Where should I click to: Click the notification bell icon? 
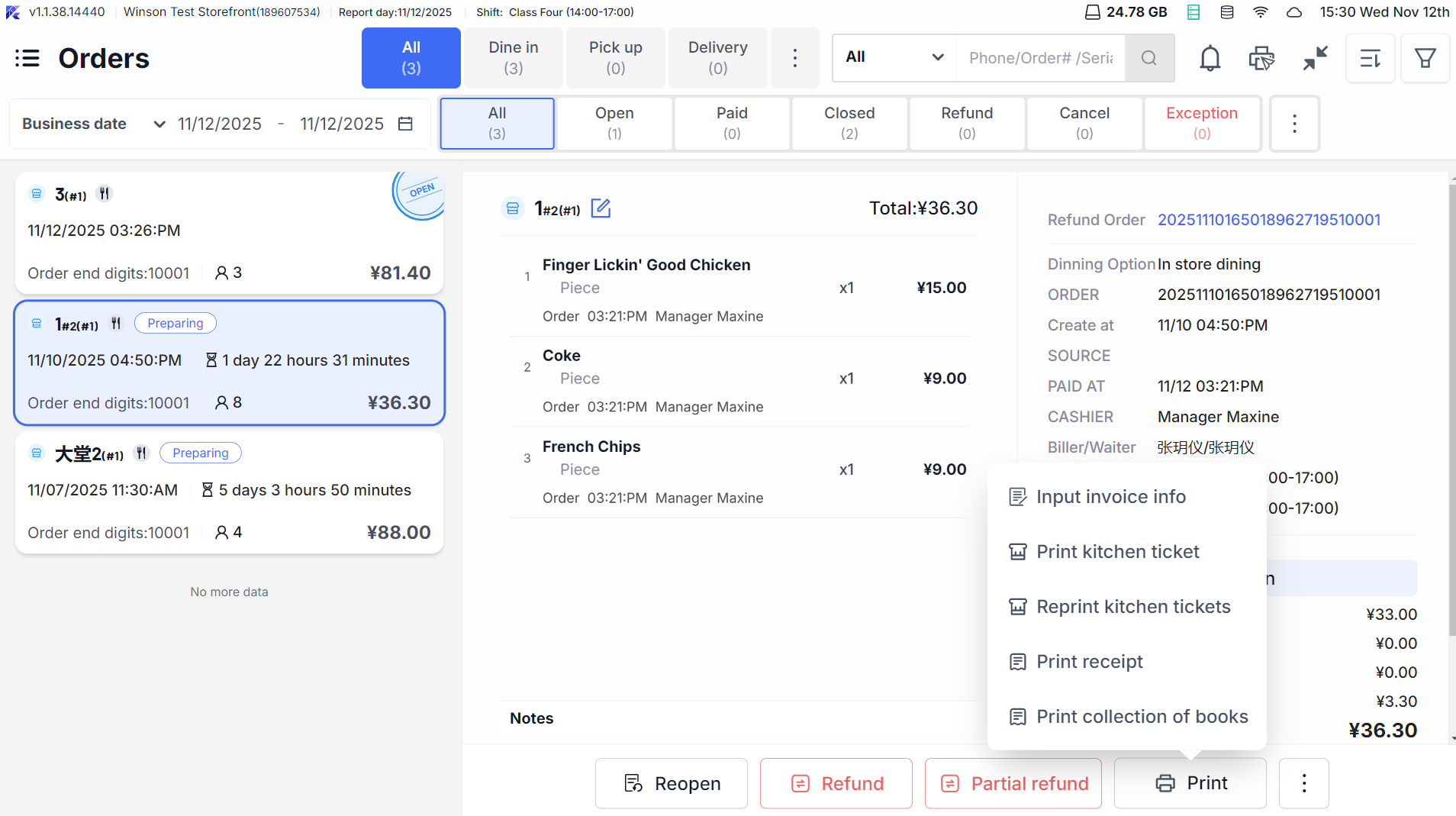1210,58
